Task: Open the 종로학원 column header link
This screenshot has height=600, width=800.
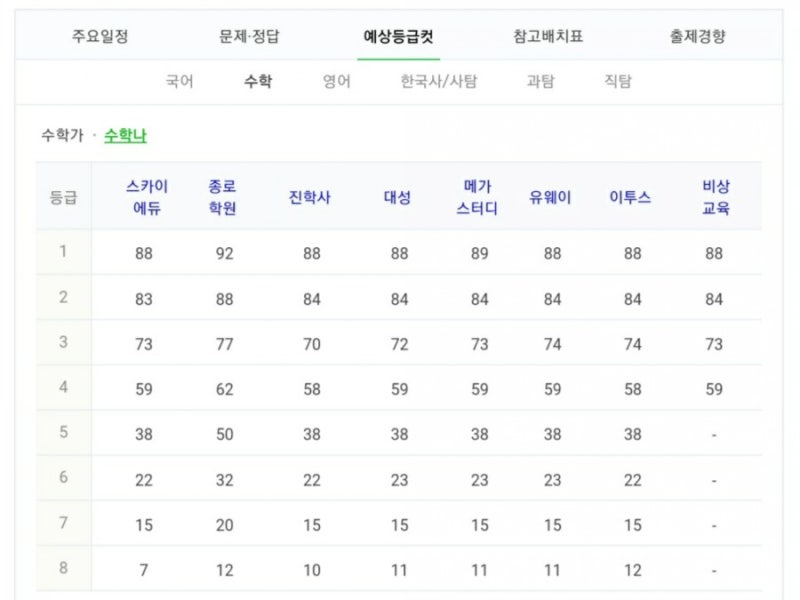Action: [222, 197]
